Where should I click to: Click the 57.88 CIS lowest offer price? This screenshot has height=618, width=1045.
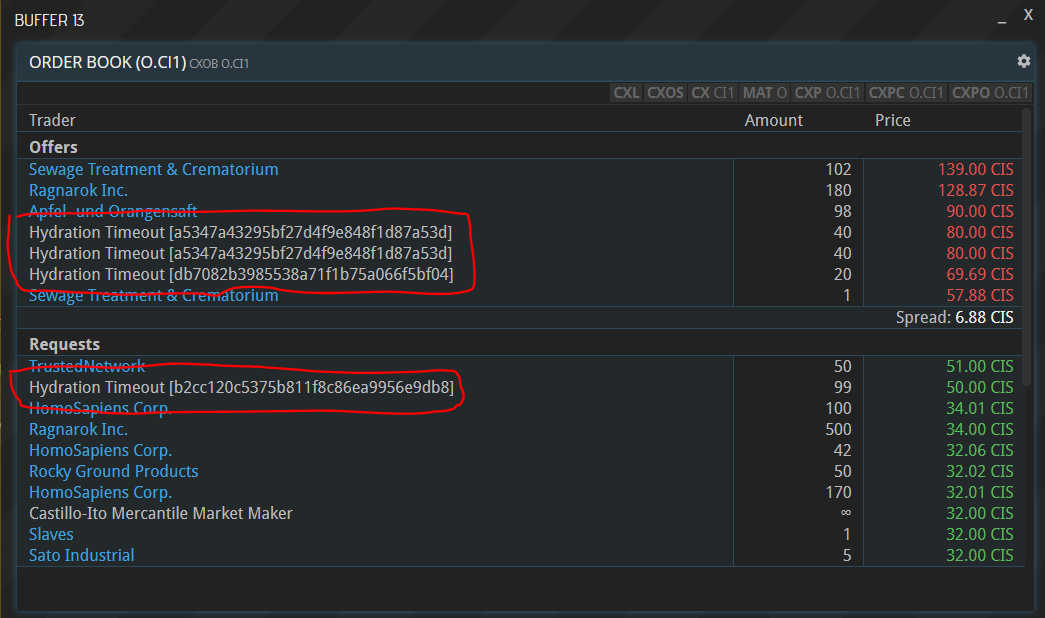976,296
